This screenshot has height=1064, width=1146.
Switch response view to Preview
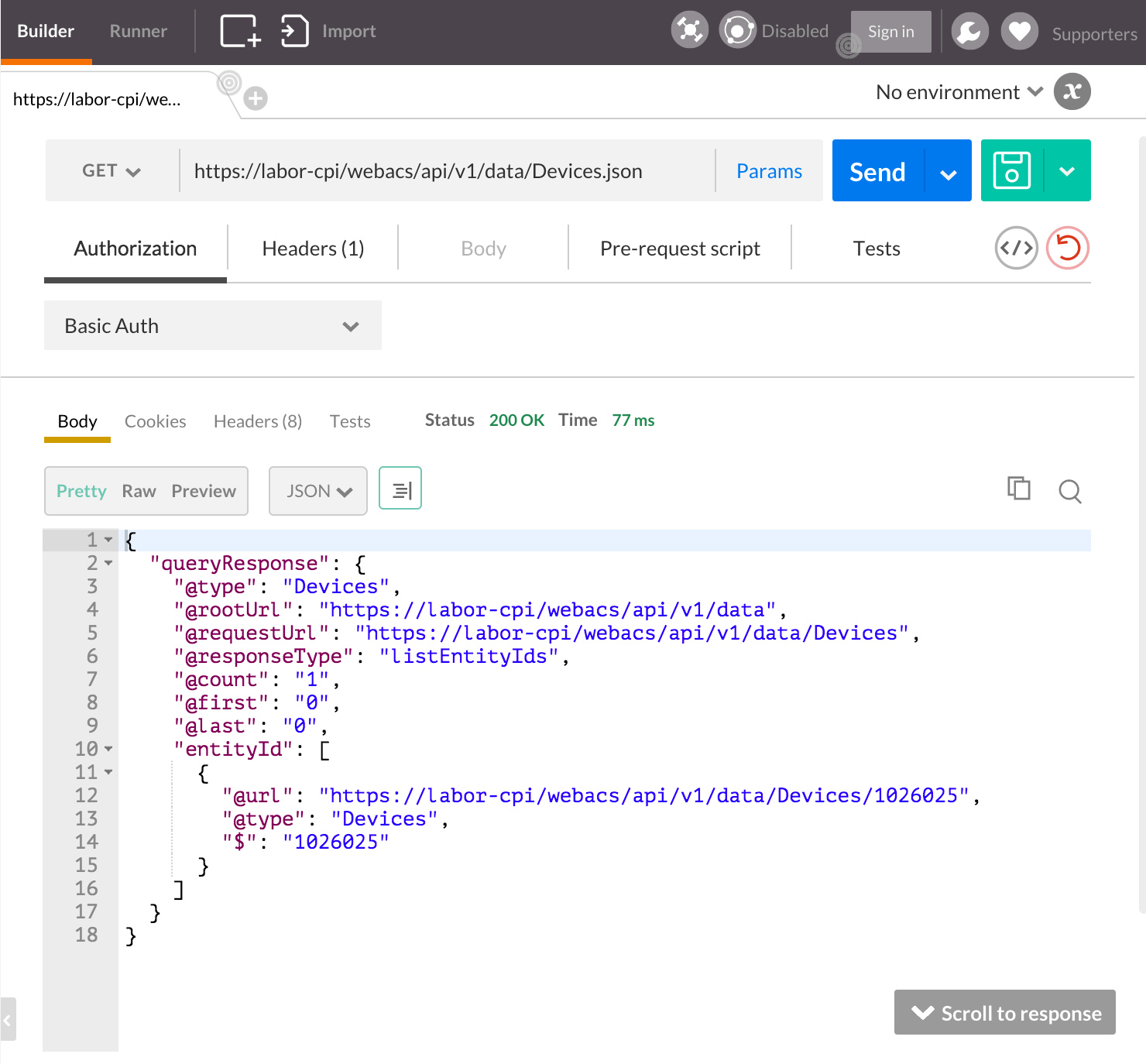point(203,490)
